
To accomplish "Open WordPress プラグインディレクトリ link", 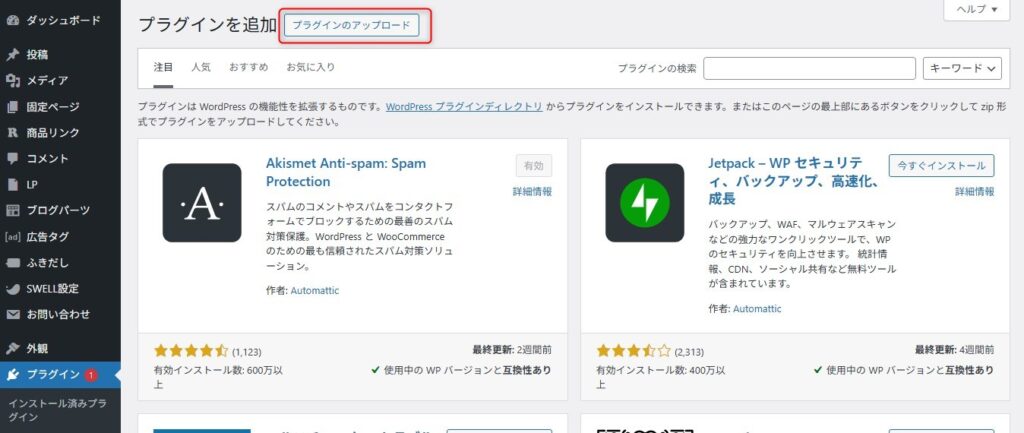I will coord(464,106).
